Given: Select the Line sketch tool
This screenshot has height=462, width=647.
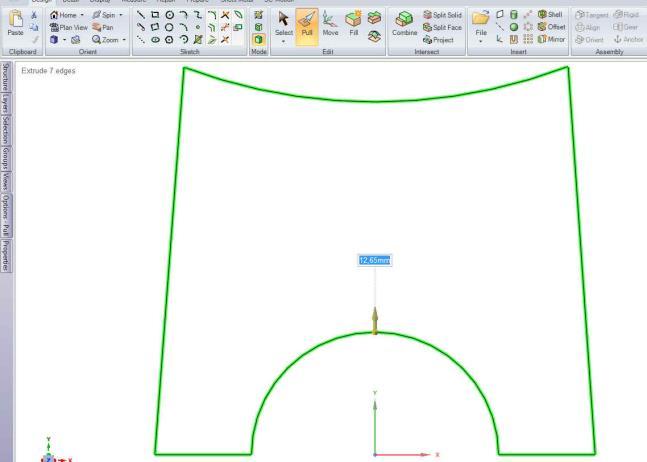Looking at the screenshot, I should coord(141,15).
